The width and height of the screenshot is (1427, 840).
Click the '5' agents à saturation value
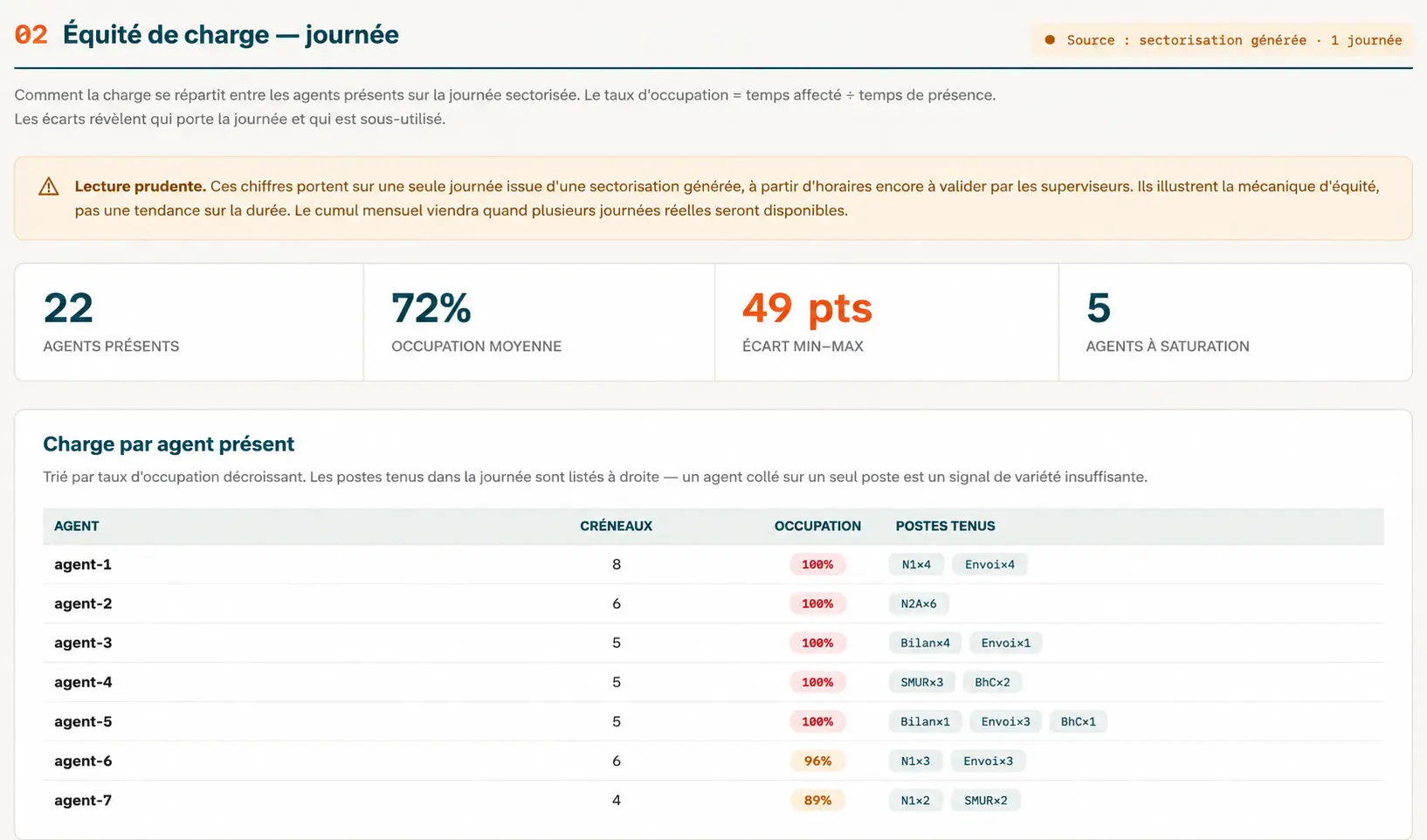[x=1099, y=308]
